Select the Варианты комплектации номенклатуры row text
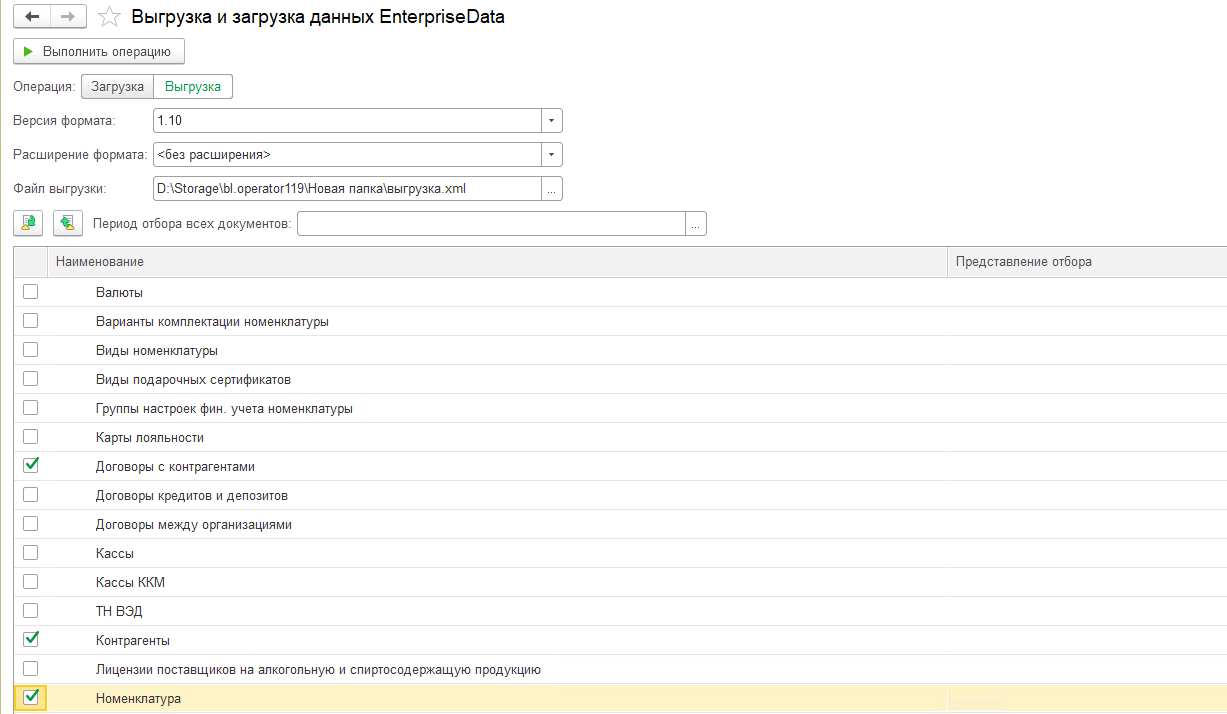The image size is (1227, 714). coord(212,322)
